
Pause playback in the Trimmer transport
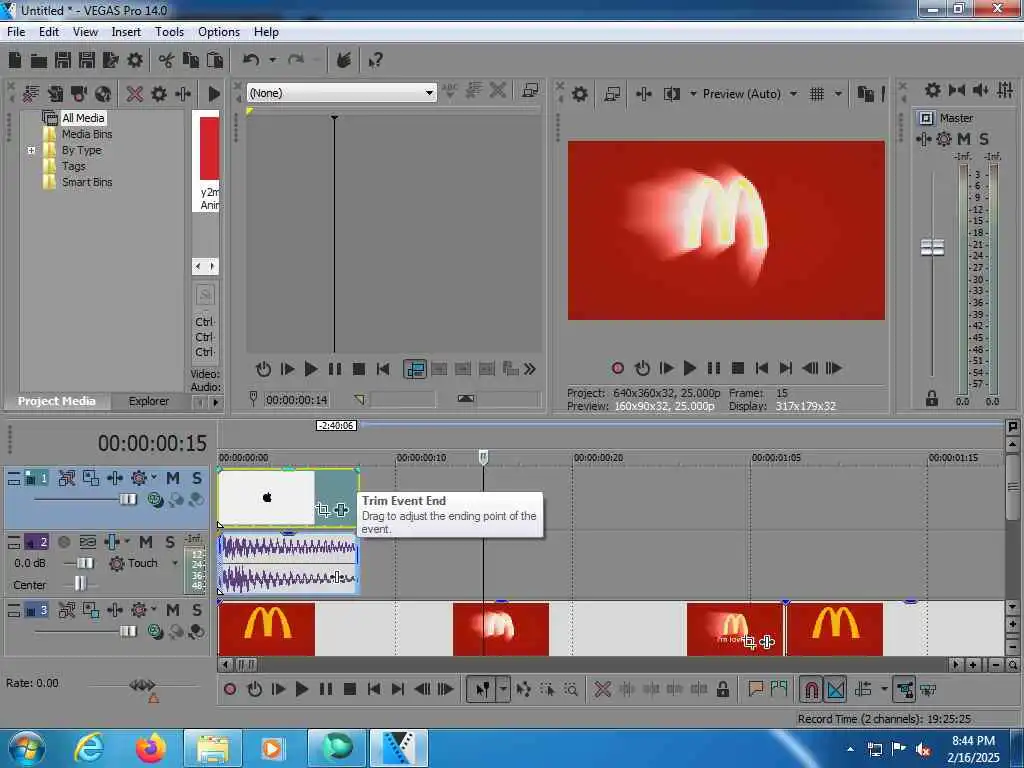click(x=335, y=370)
